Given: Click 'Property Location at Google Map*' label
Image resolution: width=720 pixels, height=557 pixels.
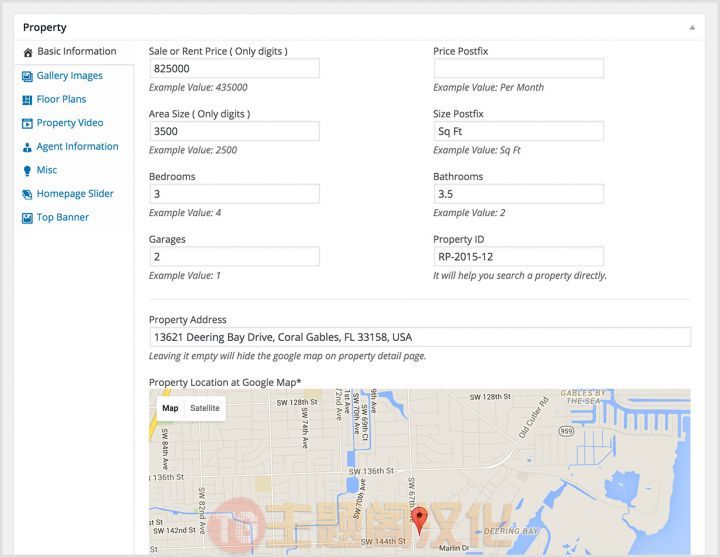Looking at the screenshot, I should click(x=225, y=382).
